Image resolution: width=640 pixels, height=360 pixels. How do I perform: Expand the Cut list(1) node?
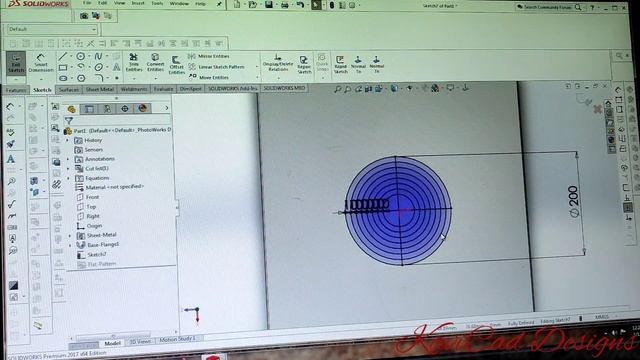point(68,169)
